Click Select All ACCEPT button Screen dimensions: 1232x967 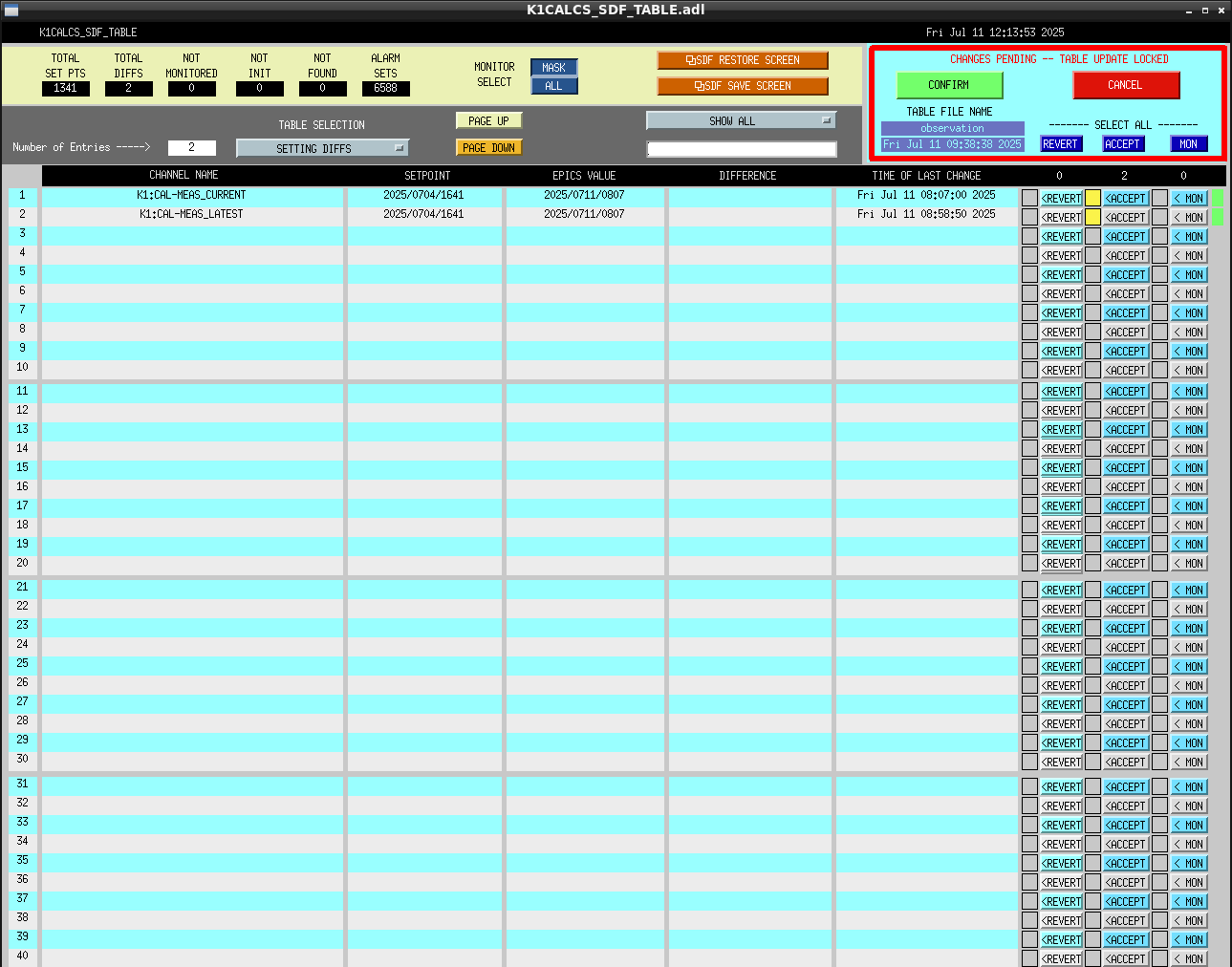1123,144
